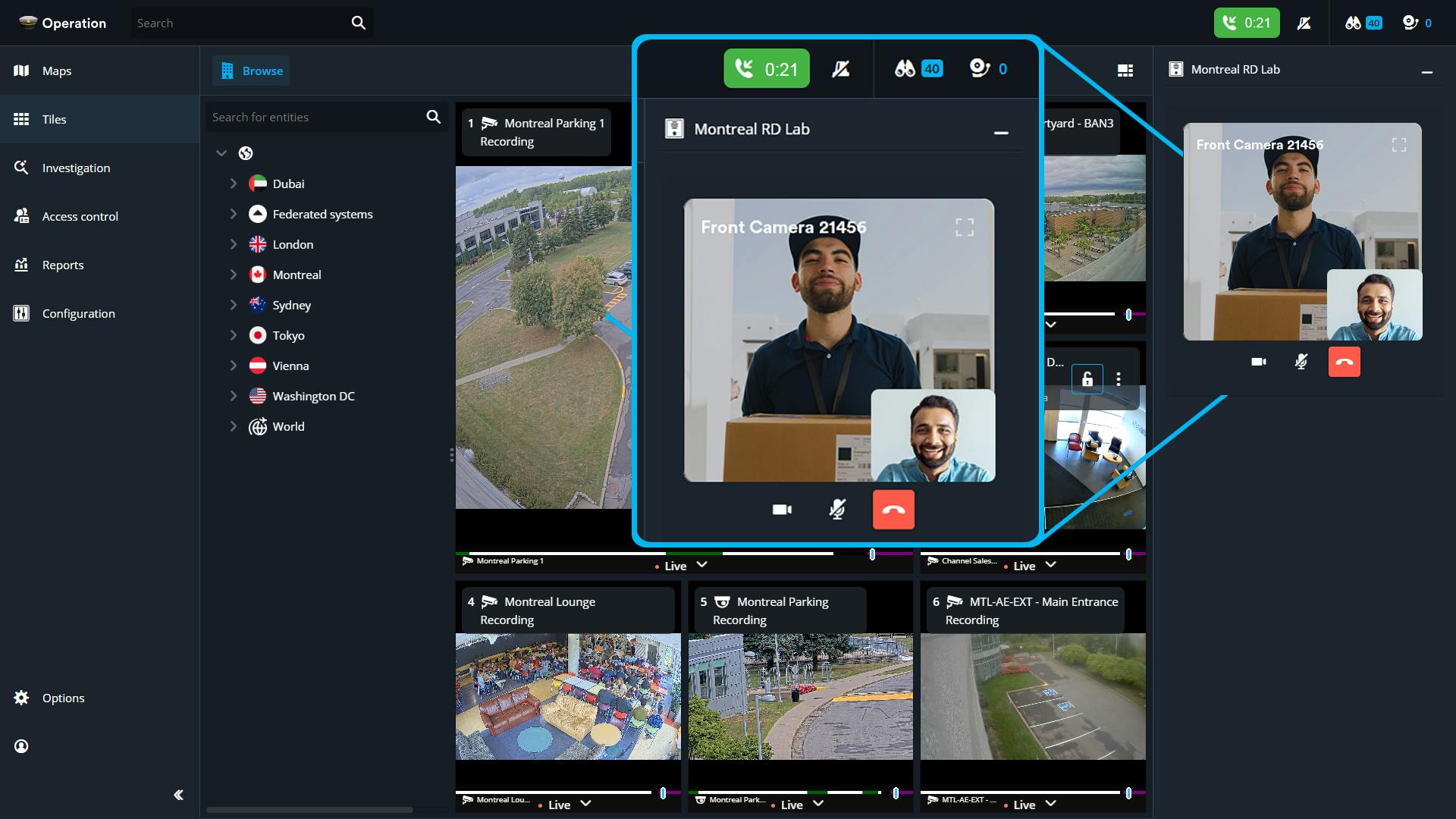Switch to the Browse tab

point(250,70)
